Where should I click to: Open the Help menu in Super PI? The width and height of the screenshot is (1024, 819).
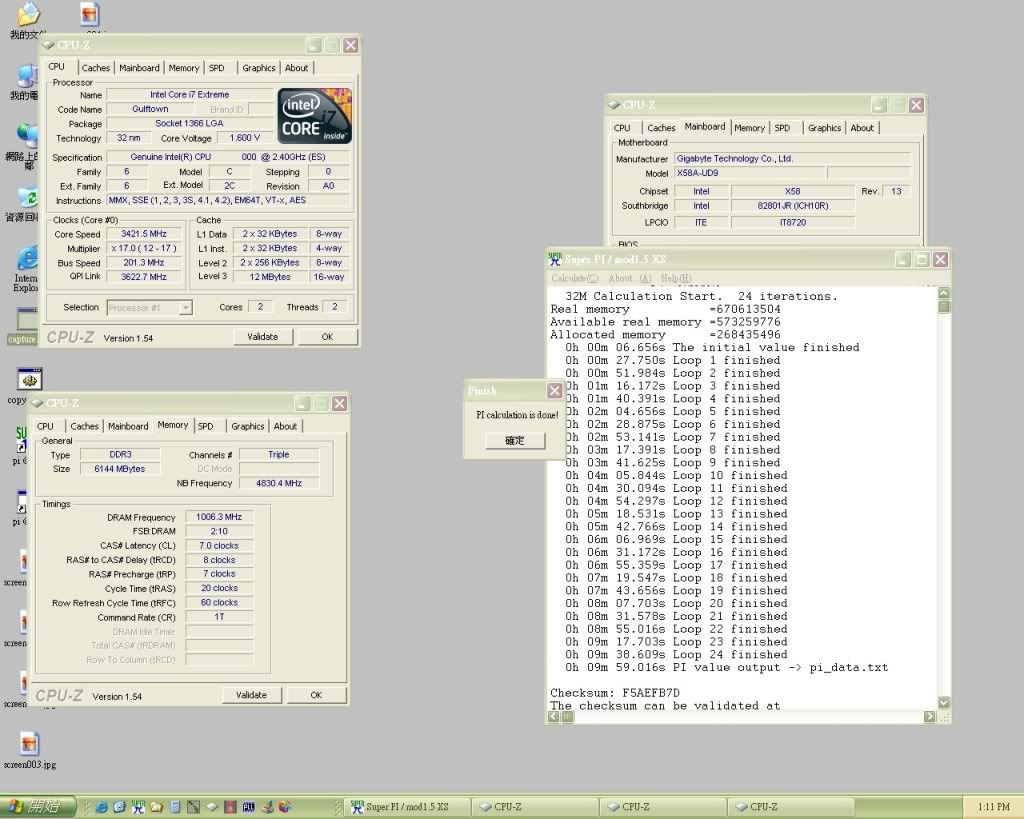click(x=676, y=278)
